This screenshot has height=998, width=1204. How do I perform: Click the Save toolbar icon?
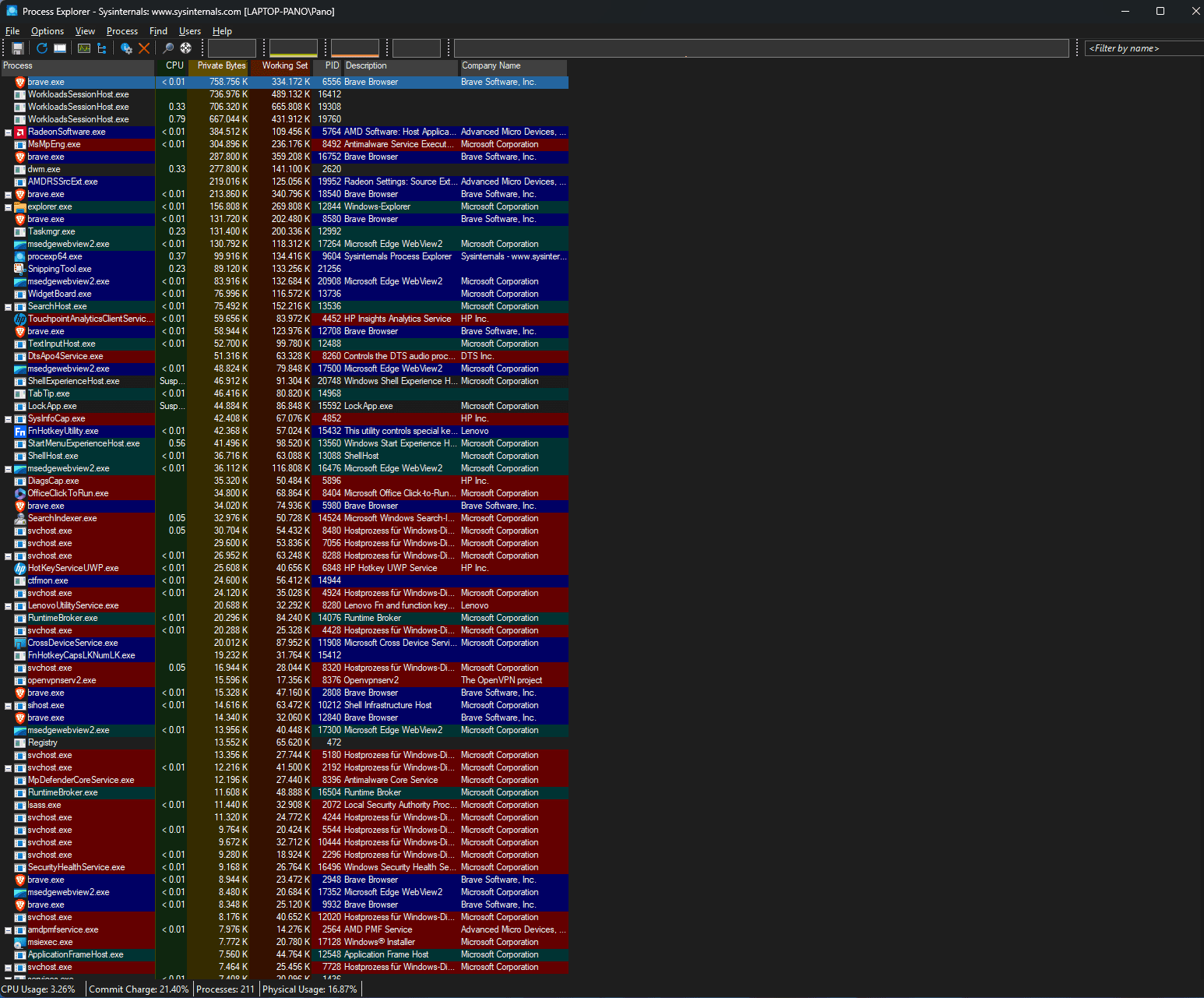tap(18, 48)
